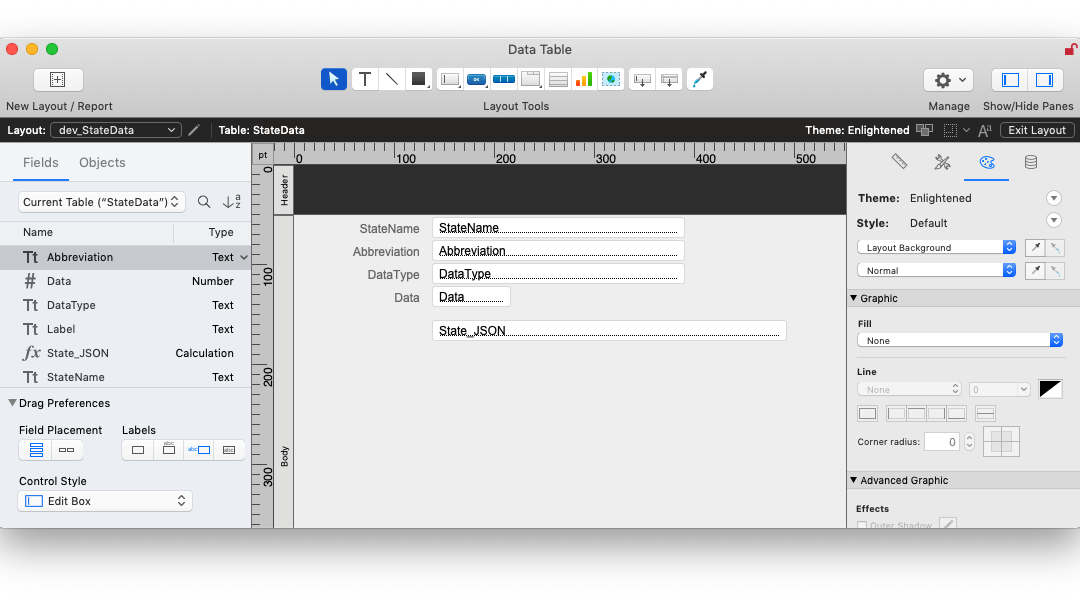Click the Part tool icon

(x=669, y=79)
